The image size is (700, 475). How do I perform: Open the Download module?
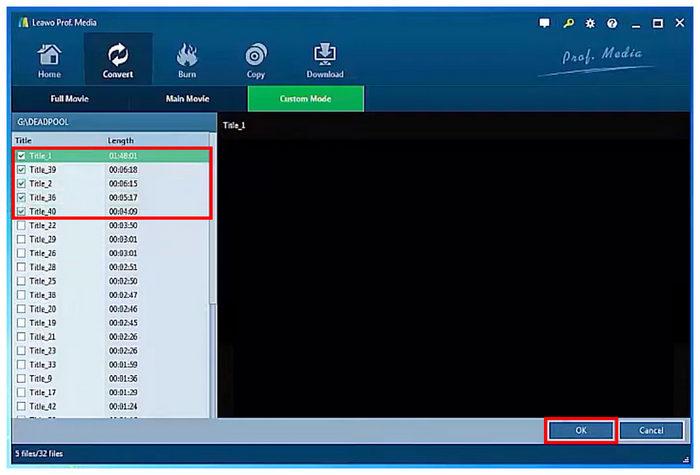pyautogui.click(x=325, y=61)
